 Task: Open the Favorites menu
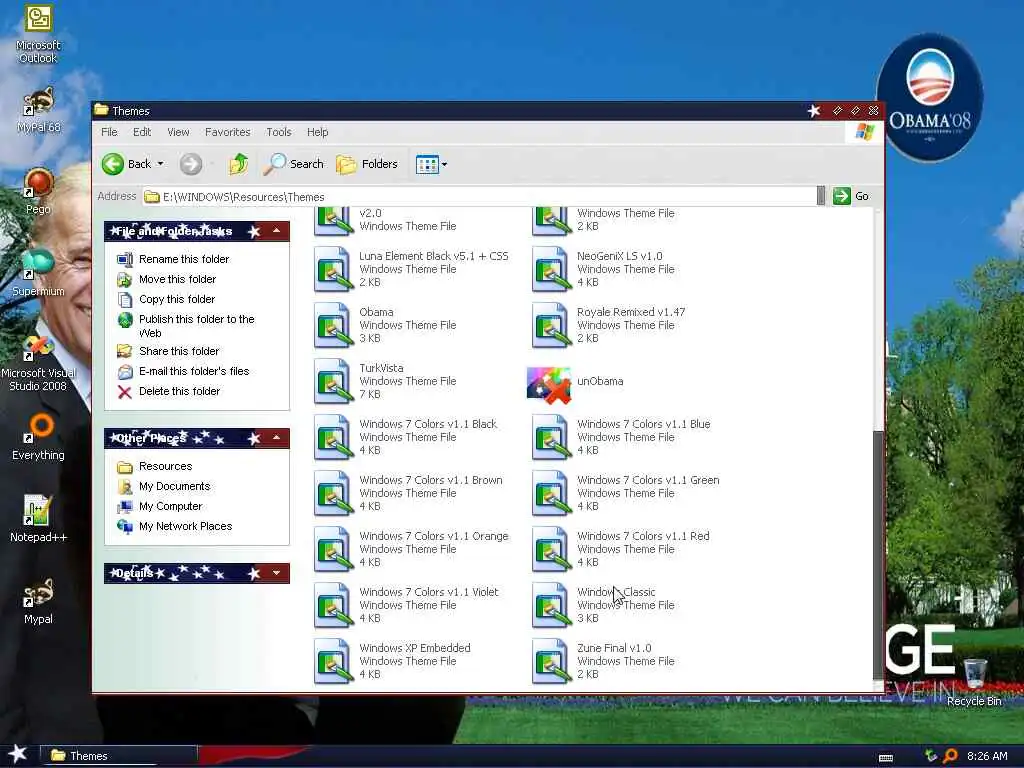coord(227,132)
